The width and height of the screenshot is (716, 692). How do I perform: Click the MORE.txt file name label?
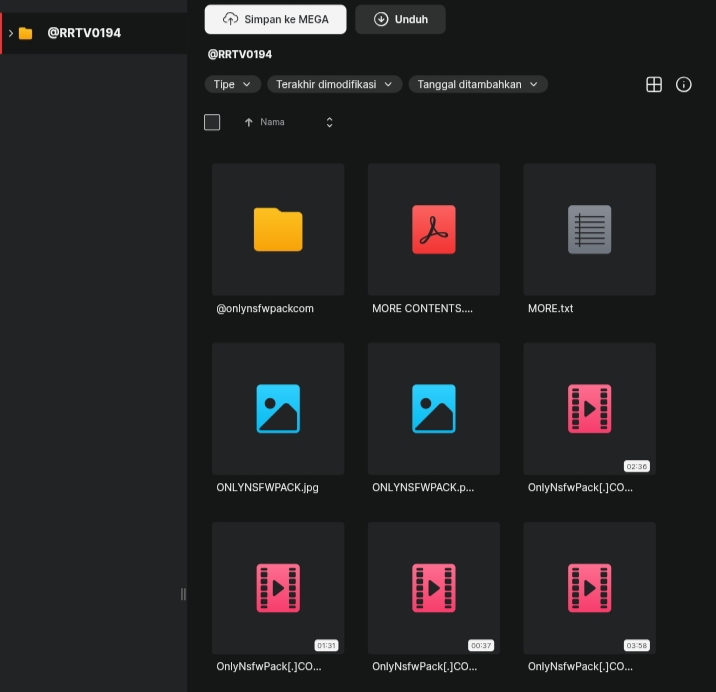(550, 308)
